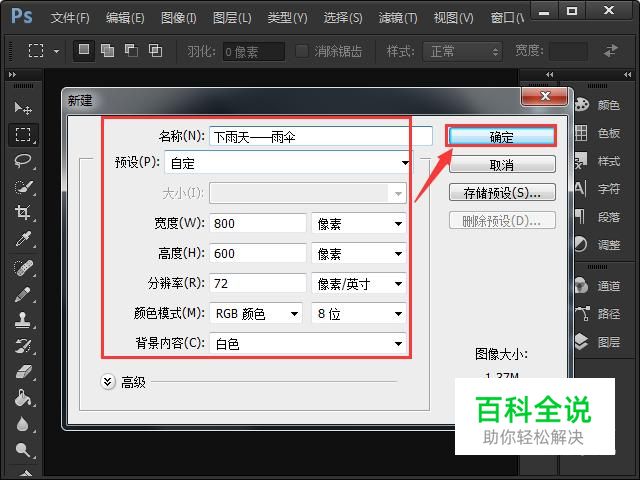Open the Paragraph (段落) panel
The image size is (640, 480).
(598, 217)
